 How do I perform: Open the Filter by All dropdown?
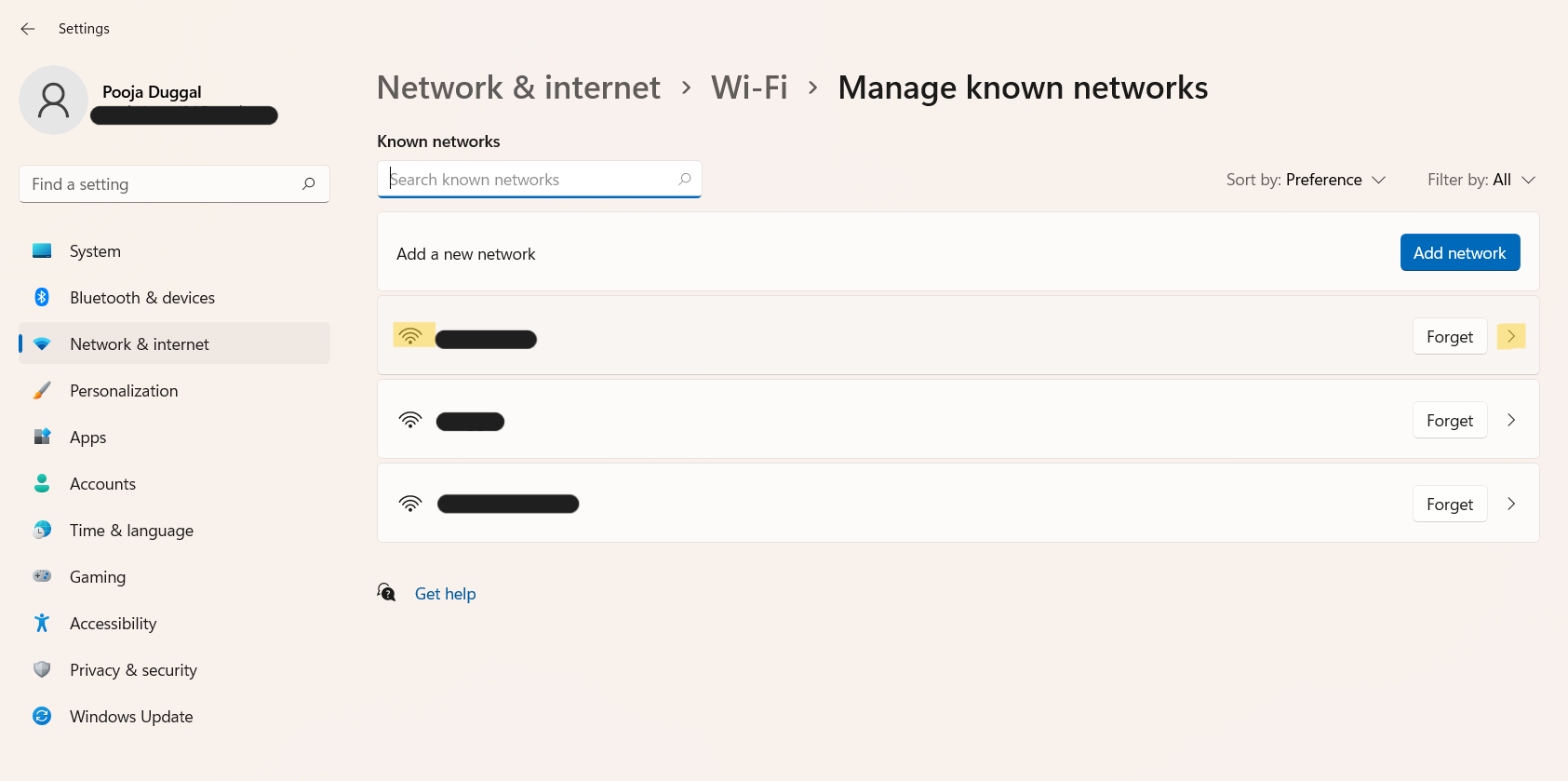tap(1481, 180)
